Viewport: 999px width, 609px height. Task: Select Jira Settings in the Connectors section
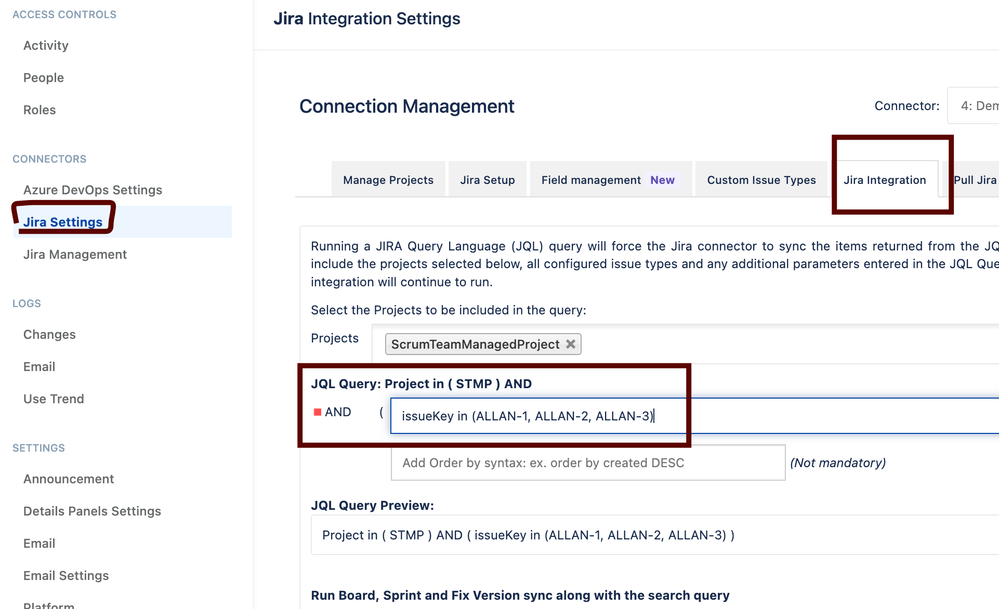click(62, 222)
